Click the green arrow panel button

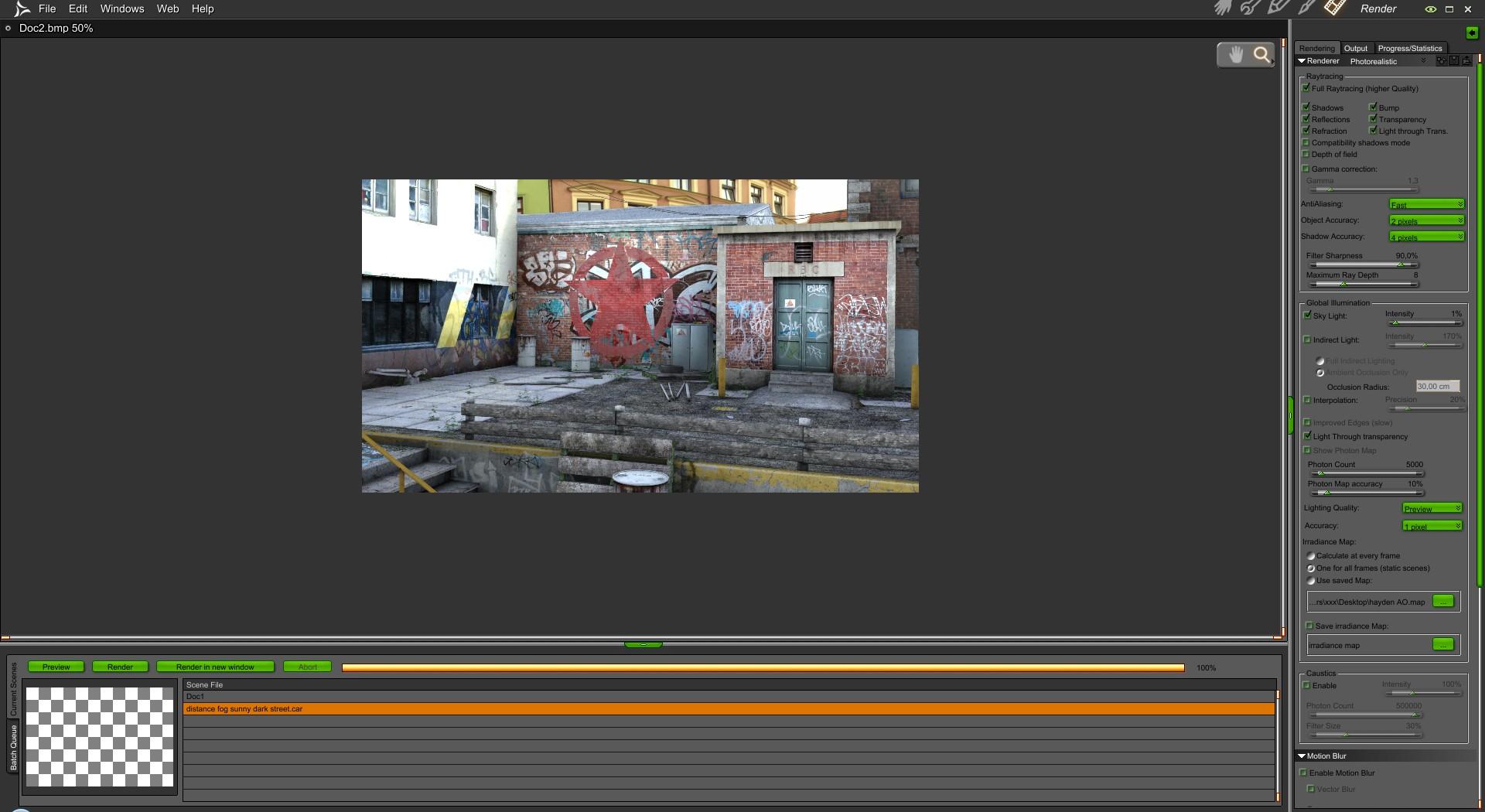click(x=1472, y=32)
